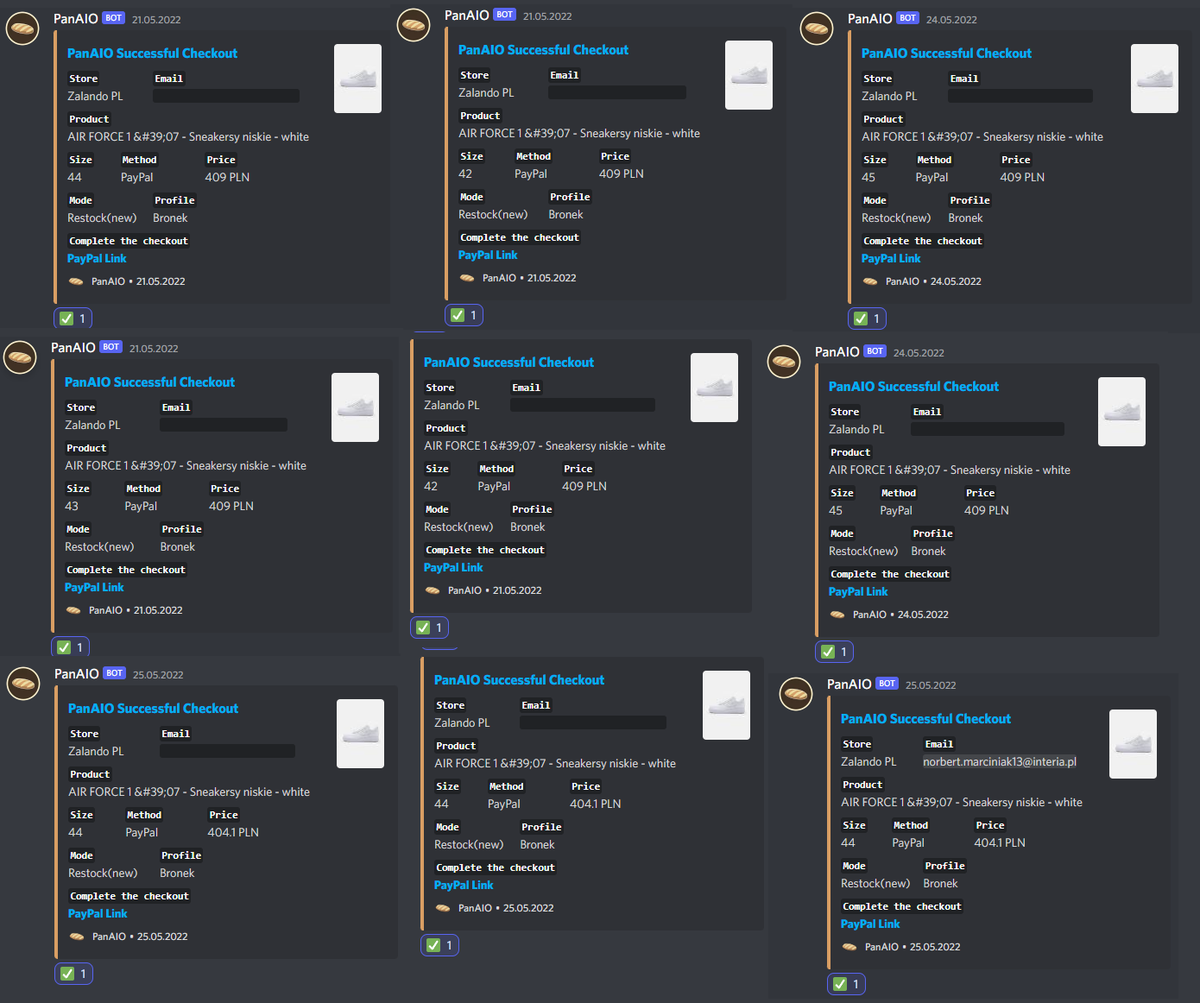Open PayPal Link in the size 43 card

[x=95, y=587]
